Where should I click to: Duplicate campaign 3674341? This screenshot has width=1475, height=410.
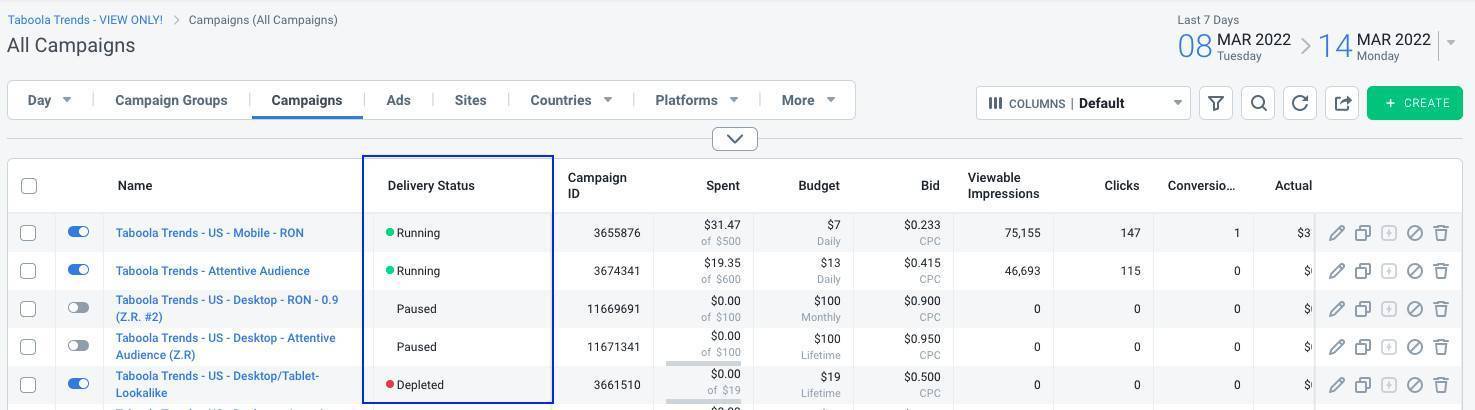click(1362, 271)
